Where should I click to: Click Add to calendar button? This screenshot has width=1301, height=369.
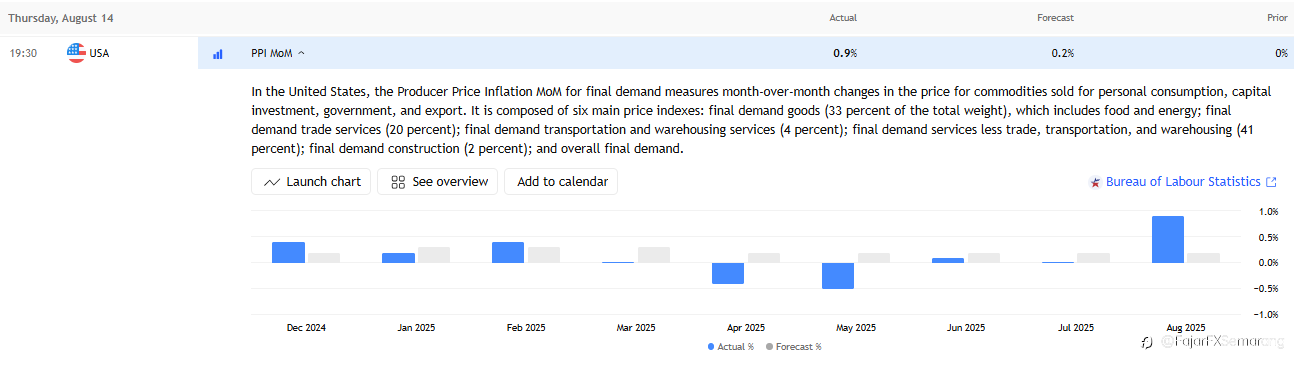[x=561, y=182]
